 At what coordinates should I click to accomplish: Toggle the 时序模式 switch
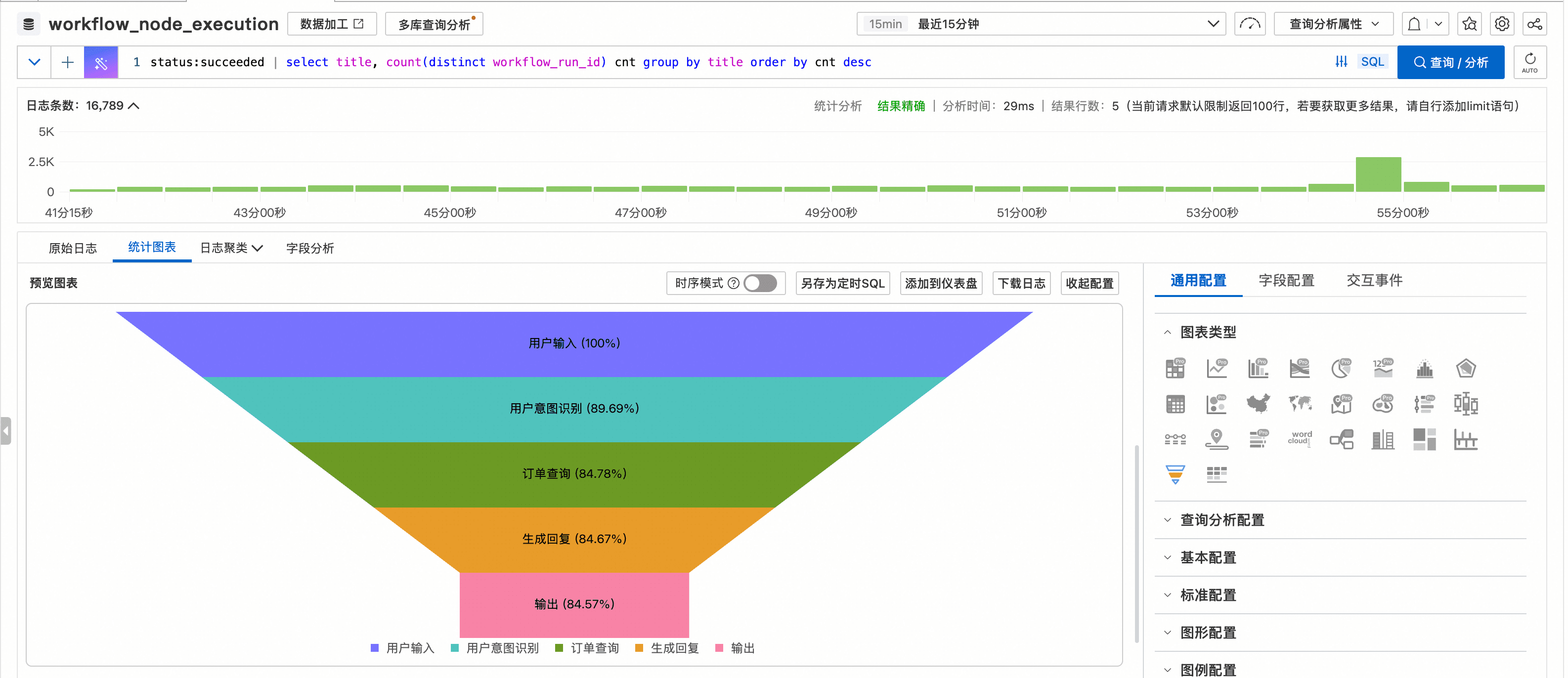(760, 283)
